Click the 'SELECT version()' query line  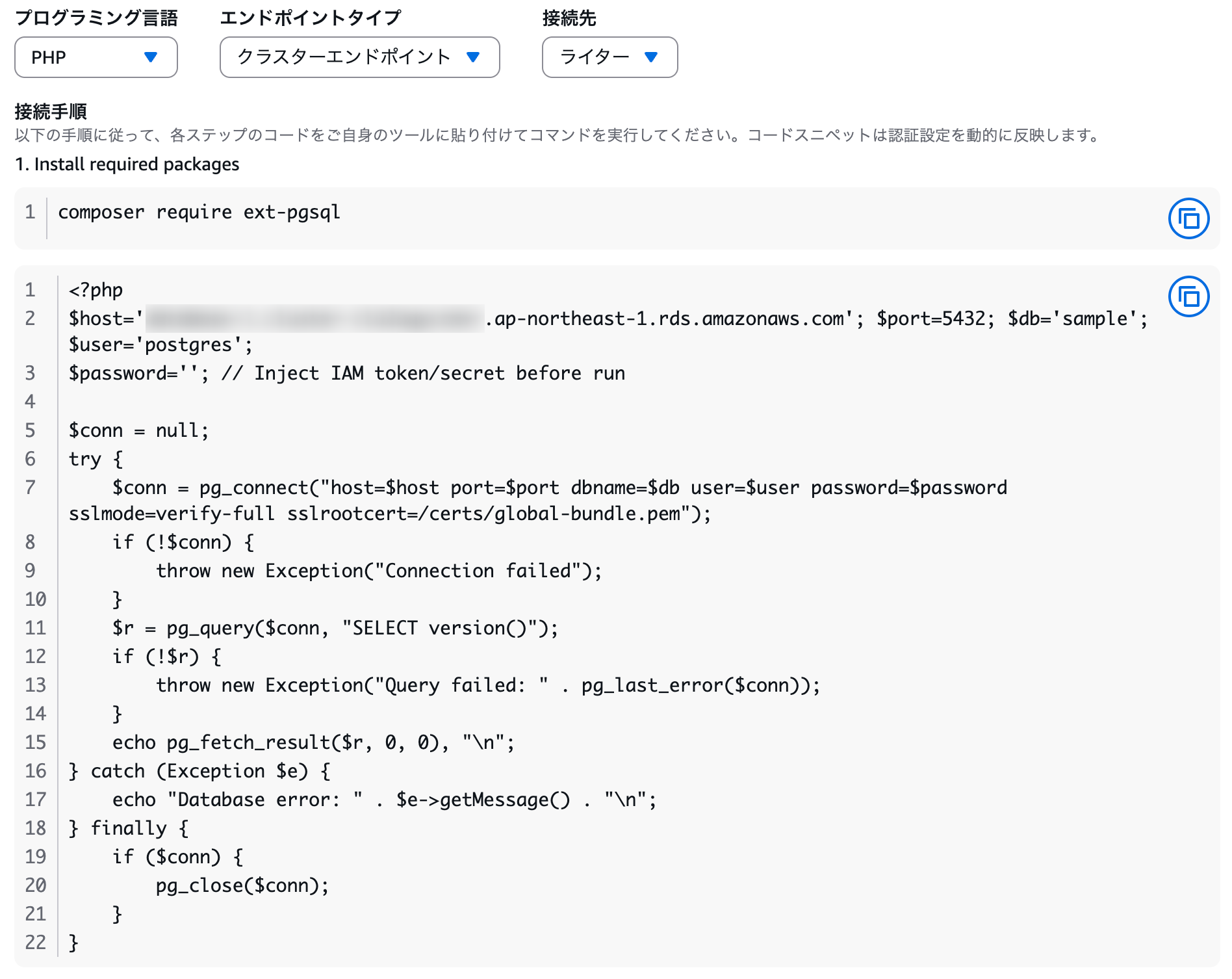click(x=335, y=628)
